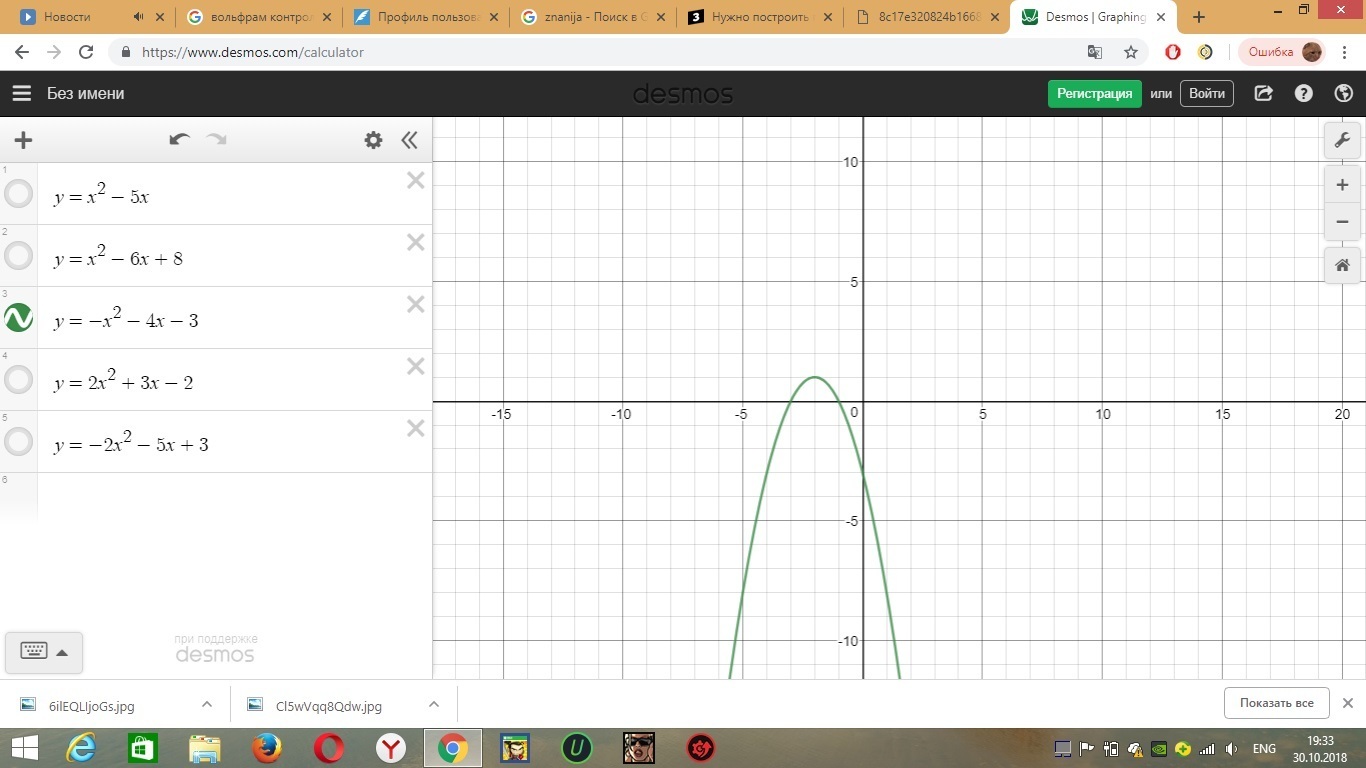Zoom in on the graph
This screenshot has height=768, width=1366.
(x=1342, y=185)
